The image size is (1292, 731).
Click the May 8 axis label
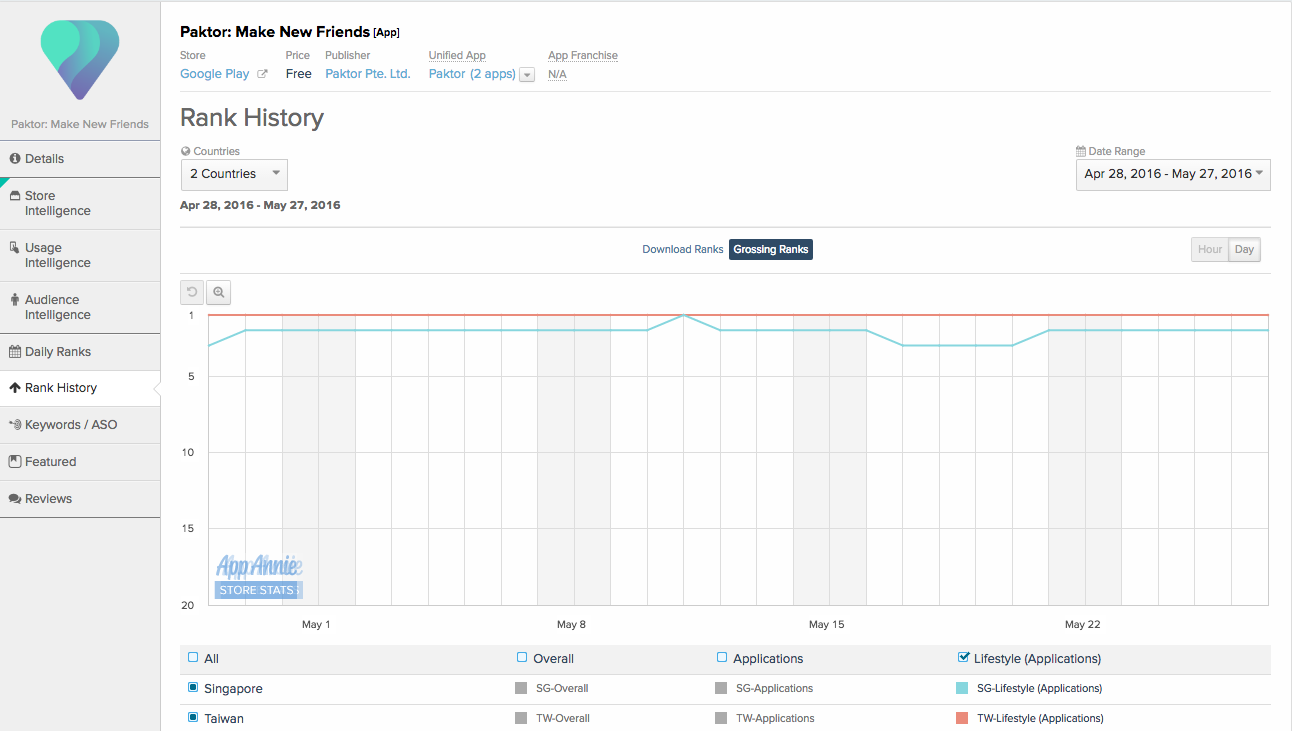(572, 624)
